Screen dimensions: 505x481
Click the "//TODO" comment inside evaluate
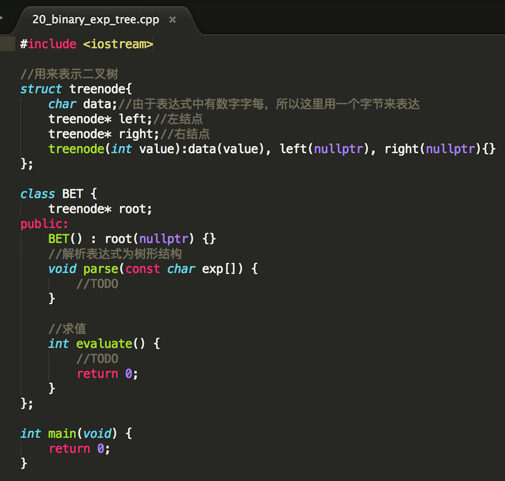tap(97, 359)
